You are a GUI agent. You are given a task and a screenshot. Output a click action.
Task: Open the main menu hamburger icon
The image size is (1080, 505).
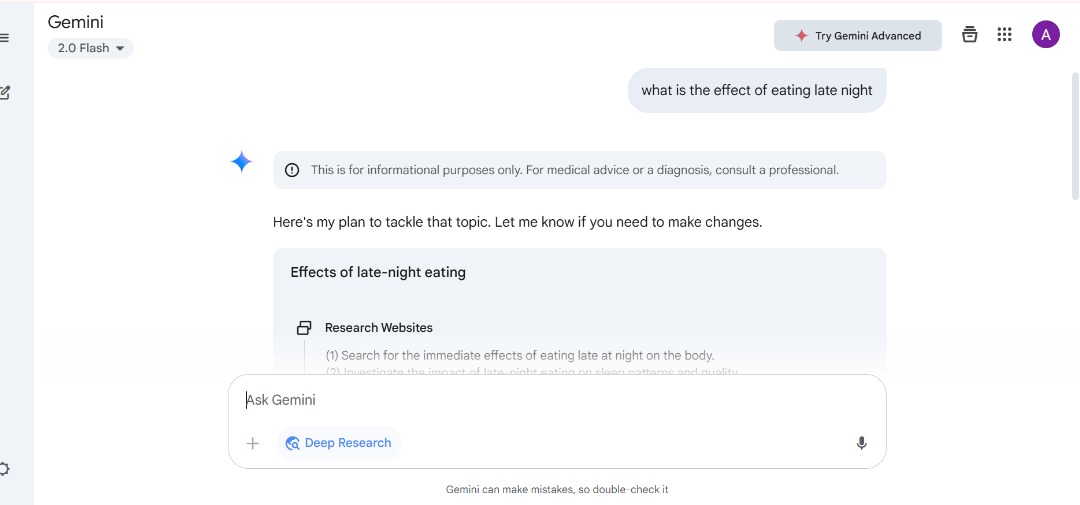[x=3, y=38]
